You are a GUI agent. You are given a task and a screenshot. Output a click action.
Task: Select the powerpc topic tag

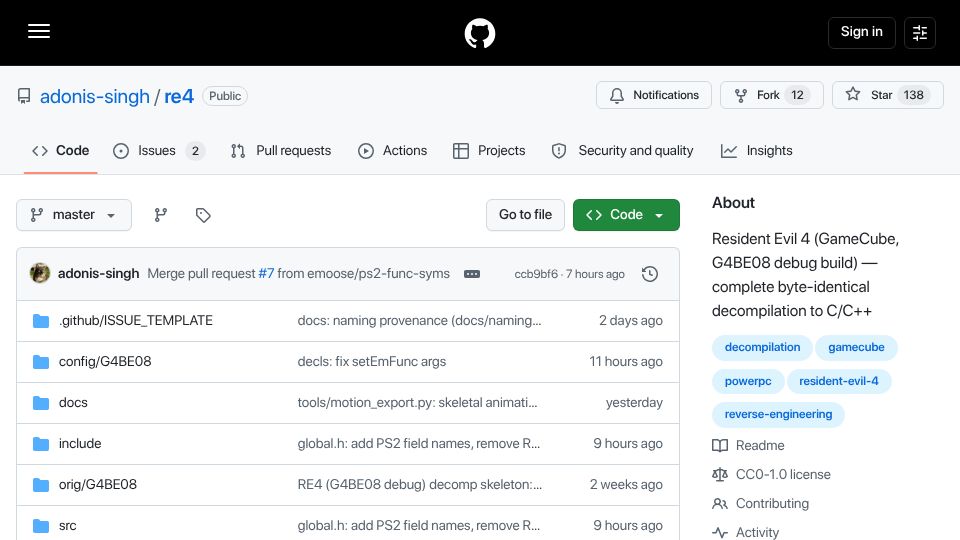748,381
